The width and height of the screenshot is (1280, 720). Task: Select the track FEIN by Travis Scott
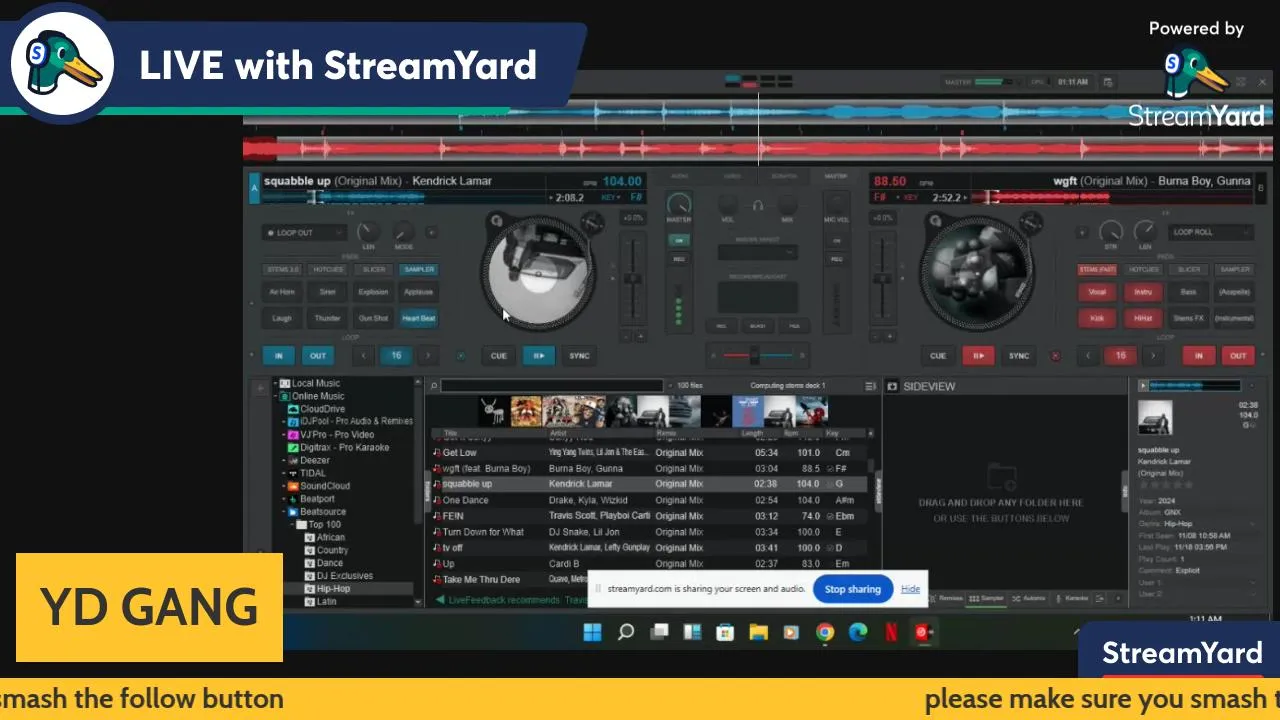click(x=650, y=517)
